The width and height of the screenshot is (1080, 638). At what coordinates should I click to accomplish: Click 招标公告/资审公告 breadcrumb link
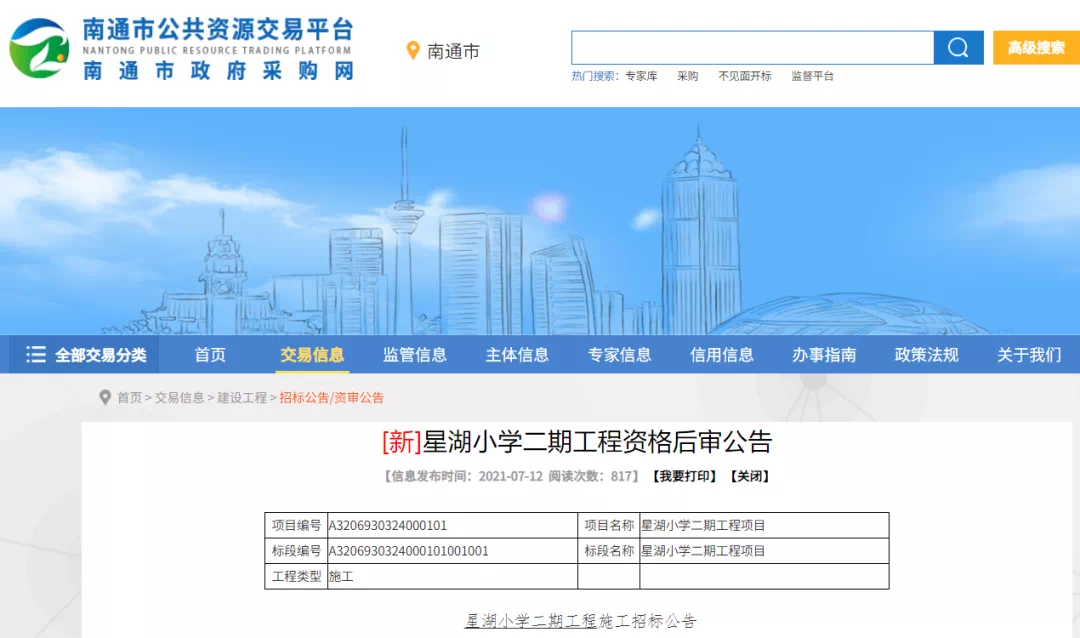point(331,398)
